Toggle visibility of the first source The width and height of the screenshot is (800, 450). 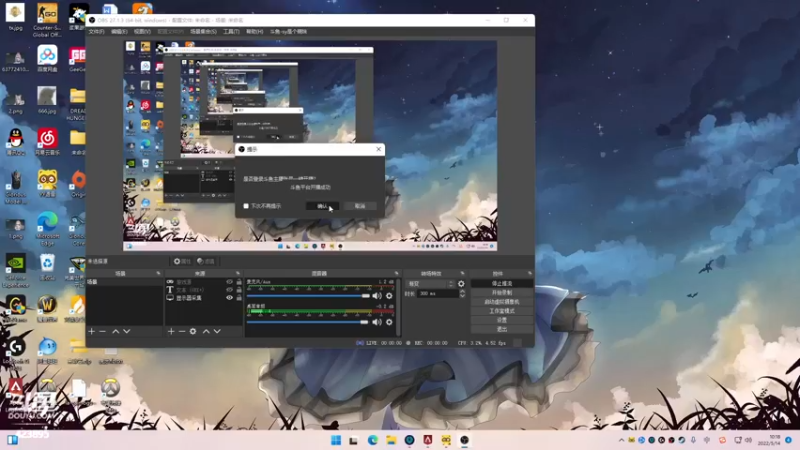229,282
